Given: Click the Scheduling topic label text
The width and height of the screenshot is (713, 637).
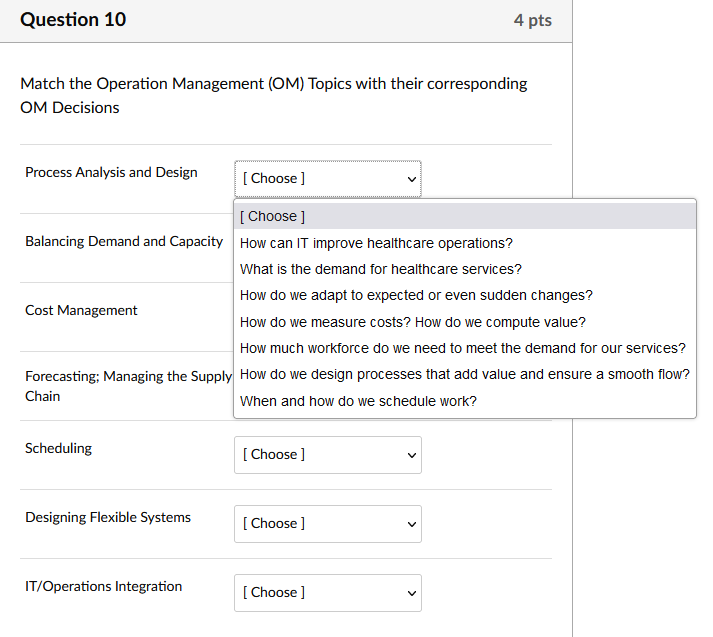Looking at the screenshot, I should [58, 448].
